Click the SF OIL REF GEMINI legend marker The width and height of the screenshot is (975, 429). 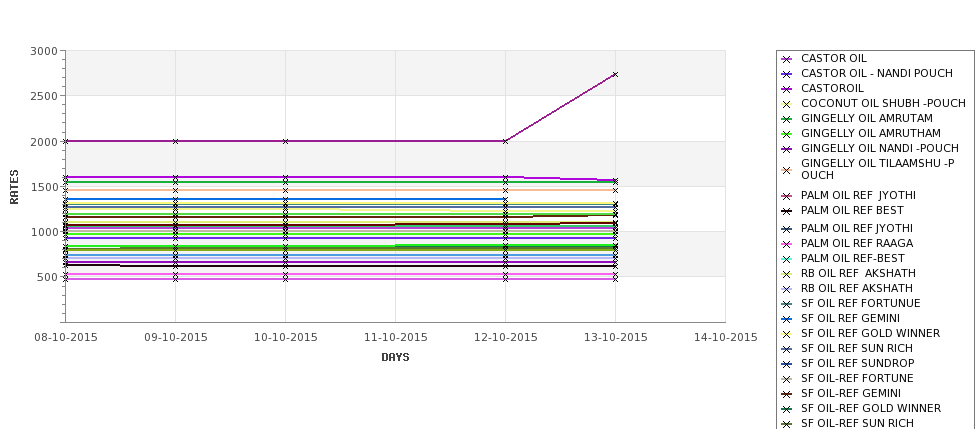coord(787,319)
